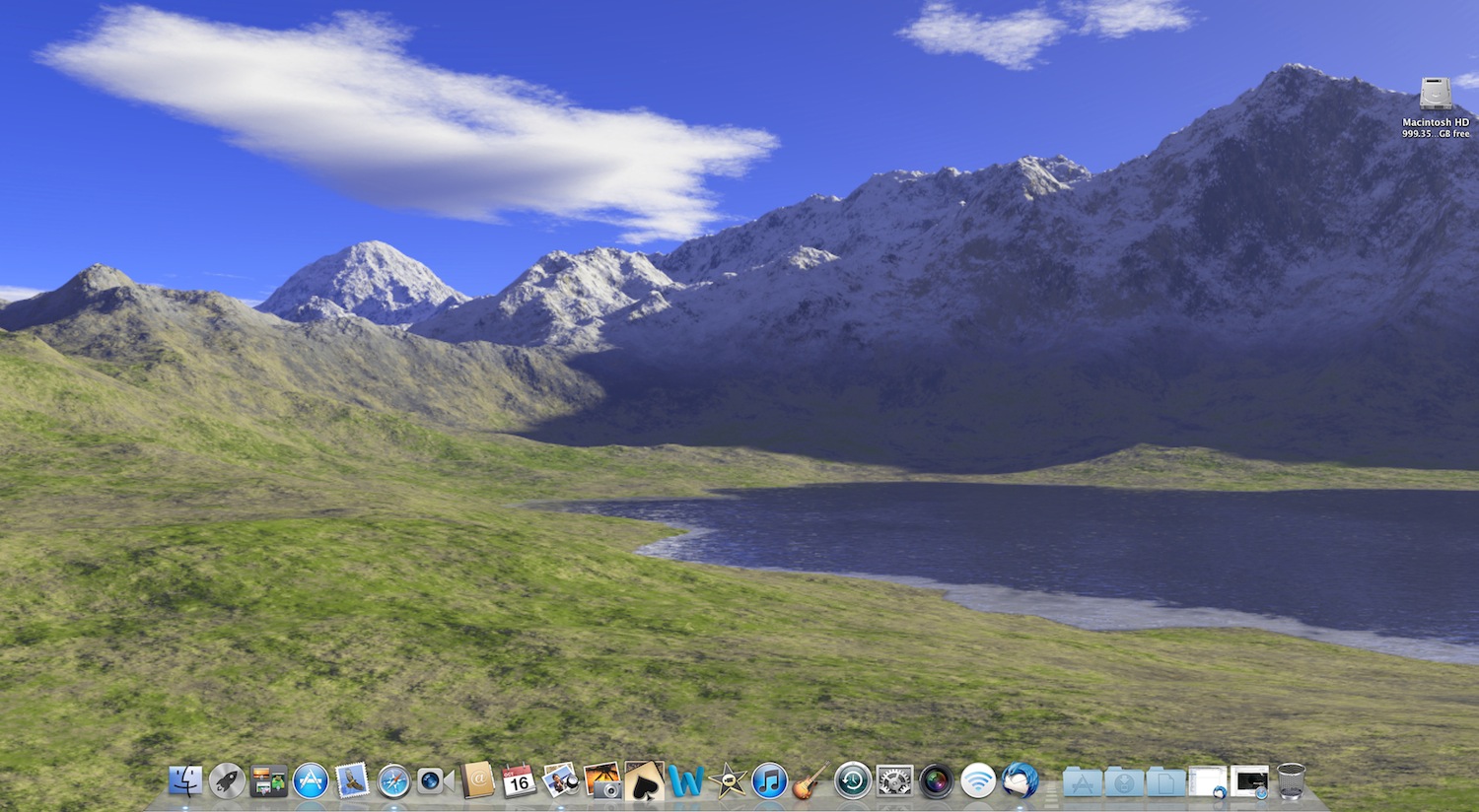The image size is (1479, 812).
Task: Open Mission Control in the Dock
Action: click(268, 781)
